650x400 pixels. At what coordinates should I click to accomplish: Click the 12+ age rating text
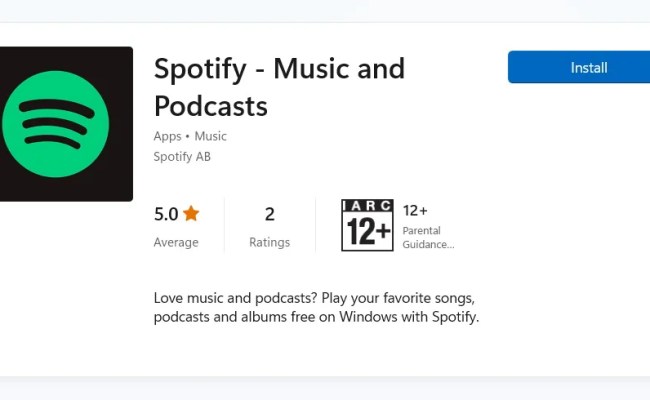pyautogui.click(x=415, y=210)
